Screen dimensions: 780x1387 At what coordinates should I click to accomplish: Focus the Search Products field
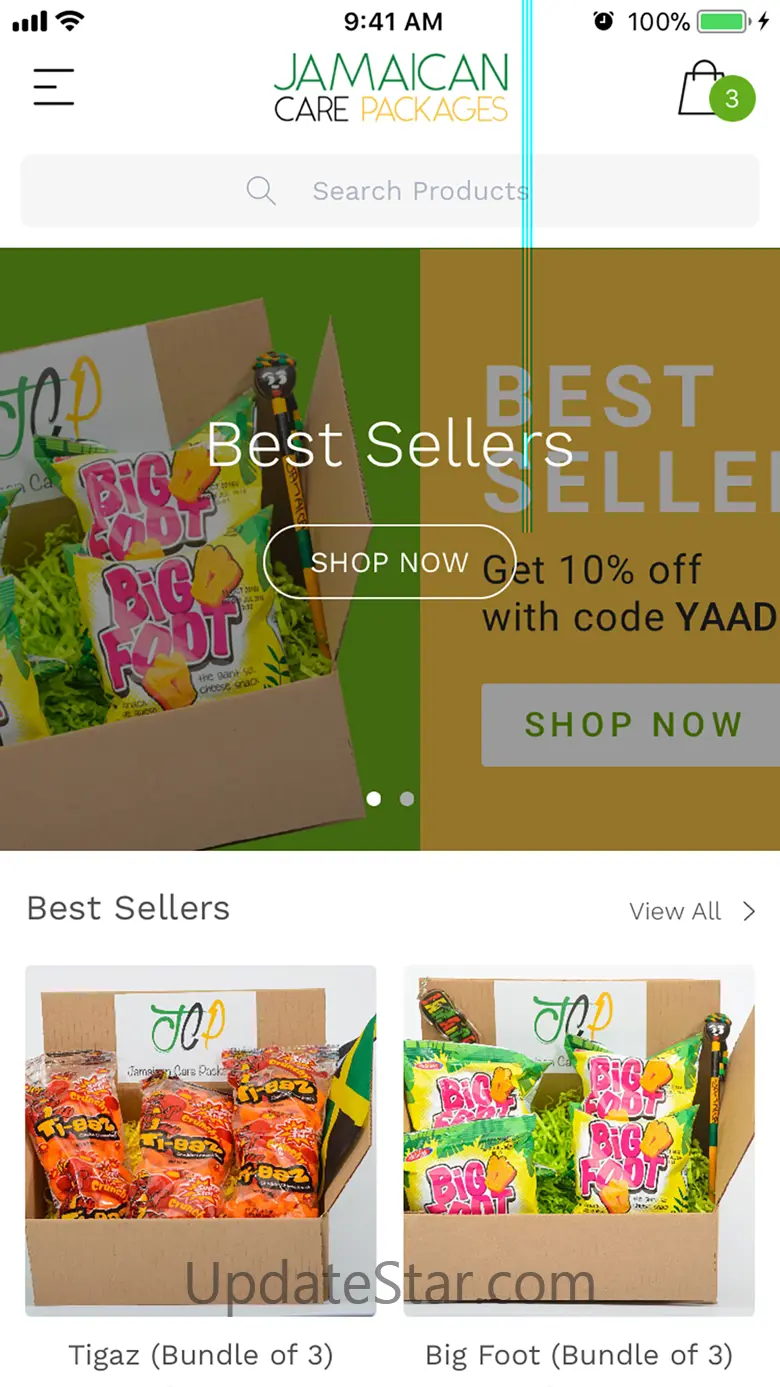click(x=390, y=190)
